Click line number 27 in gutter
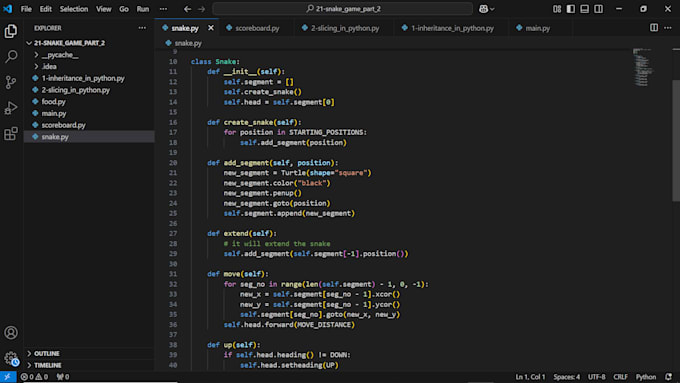This screenshot has width=680, height=383. tap(173, 233)
